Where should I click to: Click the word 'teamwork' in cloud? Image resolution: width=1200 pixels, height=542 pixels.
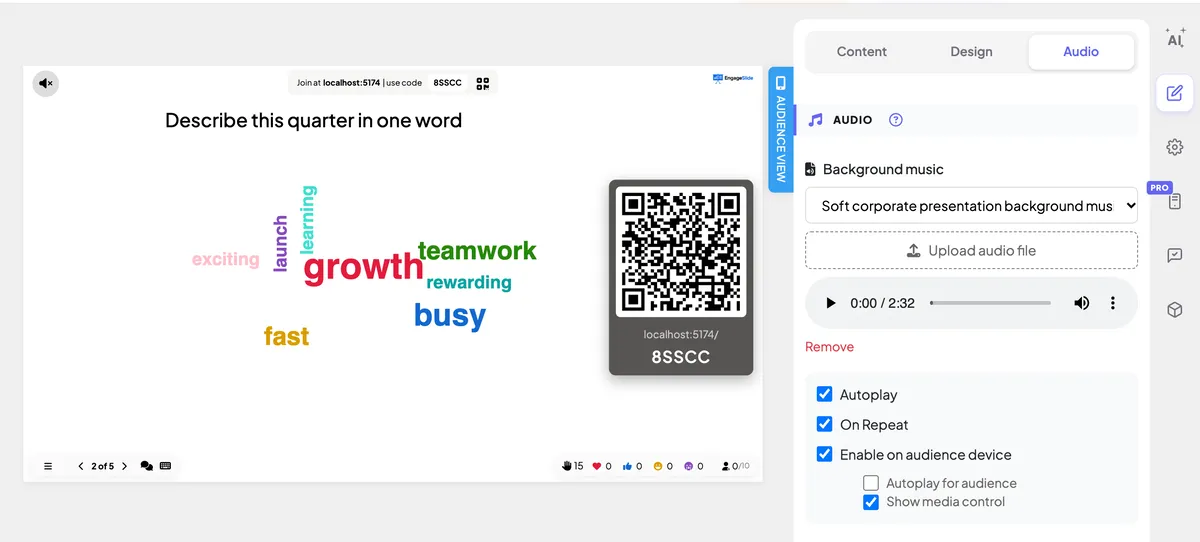point(477,251)
